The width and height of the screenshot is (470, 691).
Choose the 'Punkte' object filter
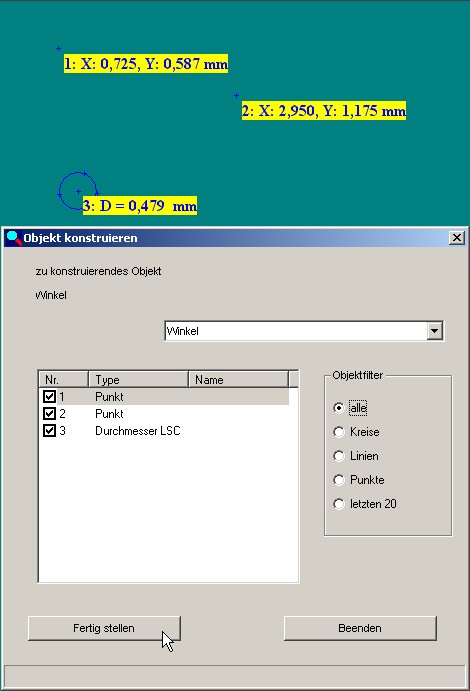pyautogui.click(x=339, y=480)
